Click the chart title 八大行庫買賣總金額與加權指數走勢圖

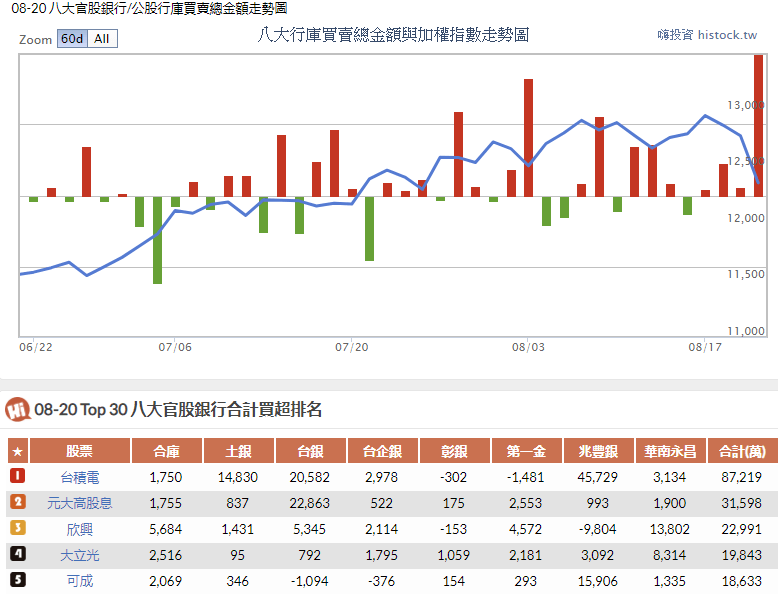tap(393, 35)
